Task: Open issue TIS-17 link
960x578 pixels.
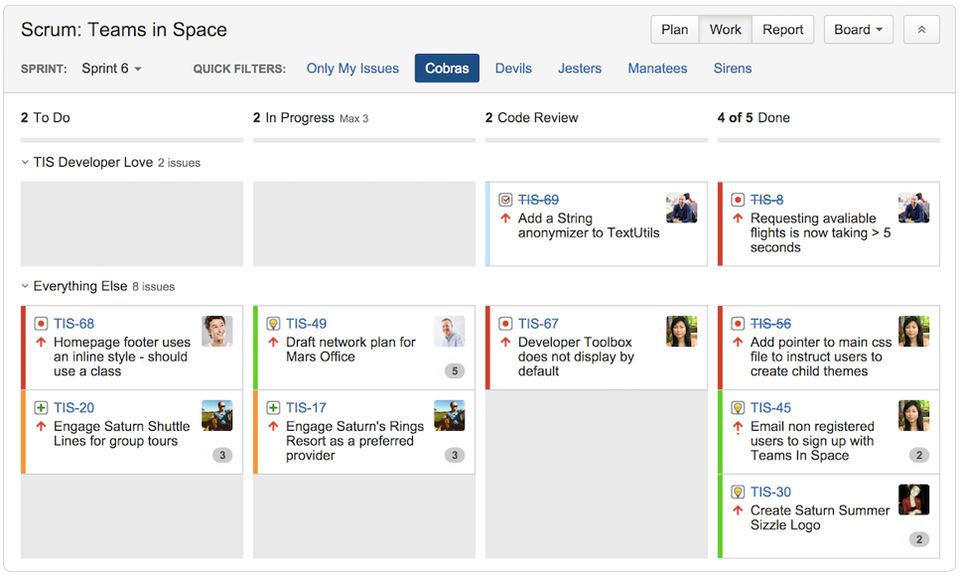Action: coord(306,407)
